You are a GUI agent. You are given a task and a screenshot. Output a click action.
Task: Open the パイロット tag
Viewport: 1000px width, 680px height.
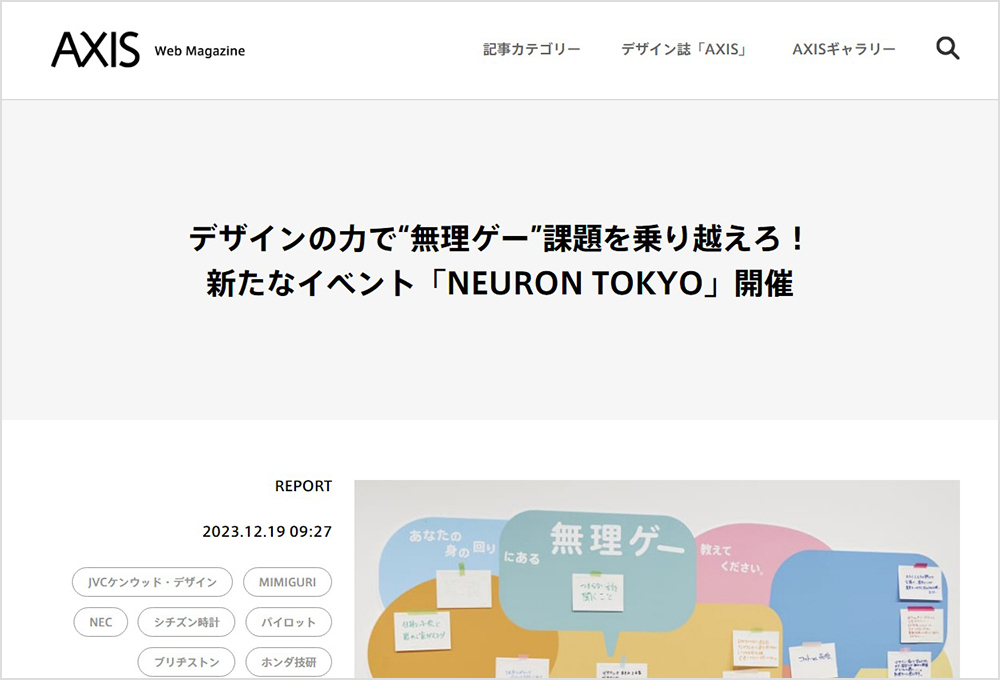(288, 622)
